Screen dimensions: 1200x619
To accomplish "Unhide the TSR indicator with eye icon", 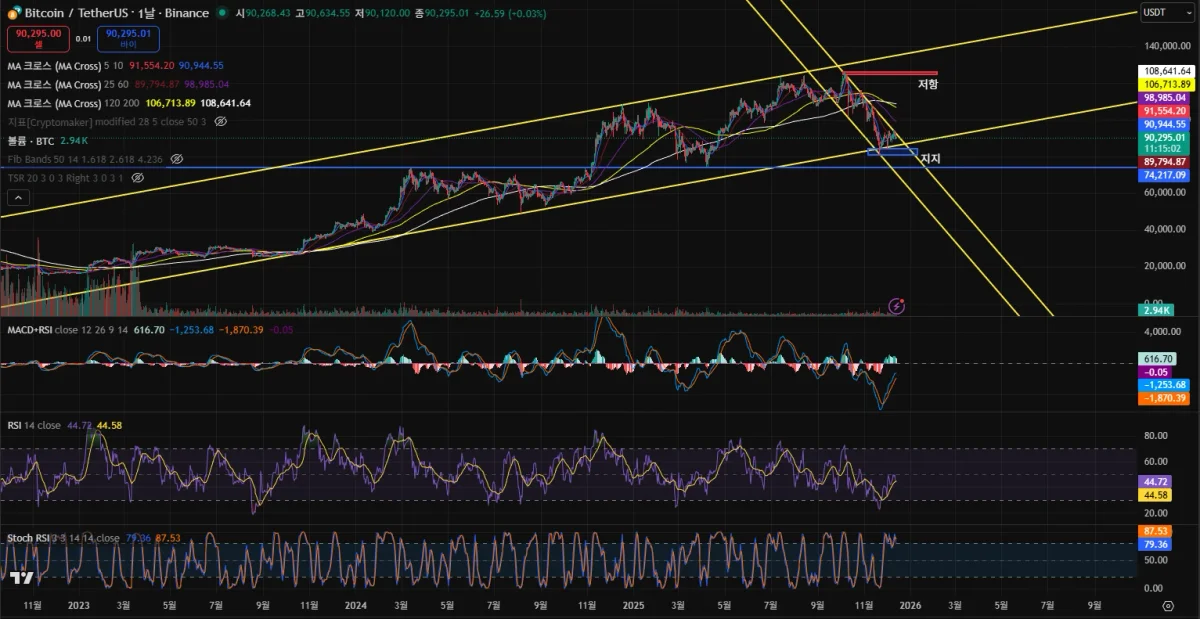I will click(x=137, y=177).
